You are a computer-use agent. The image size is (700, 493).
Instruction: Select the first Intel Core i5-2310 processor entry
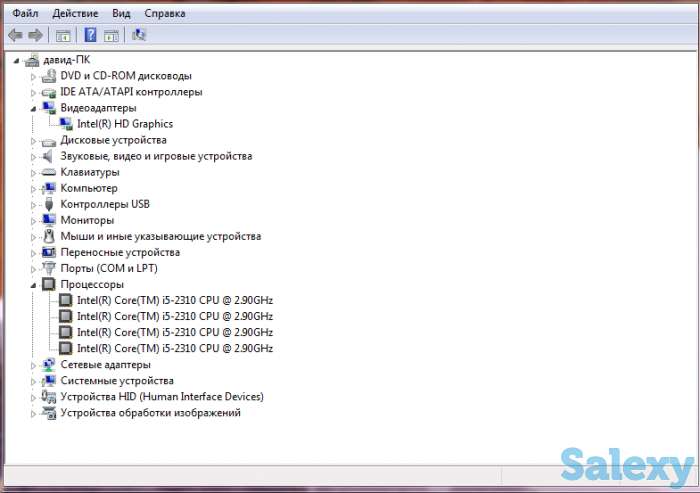pyautogui.click(x=174, y=300)
